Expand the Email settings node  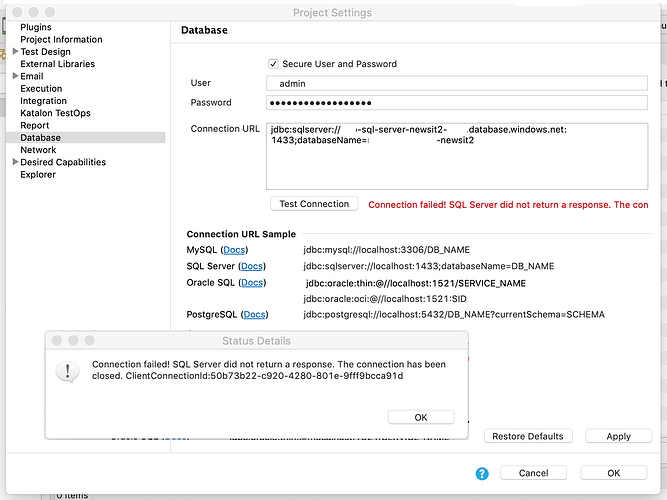point(15,76)
